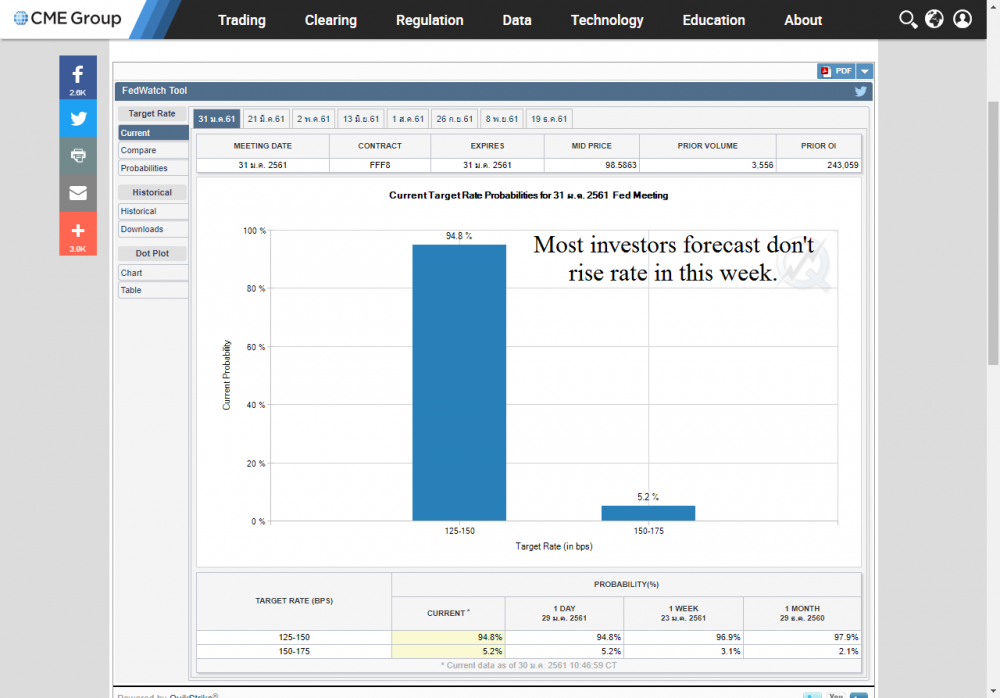Open the user account profile icon
Screen dimensions: 1000x698
962,20
